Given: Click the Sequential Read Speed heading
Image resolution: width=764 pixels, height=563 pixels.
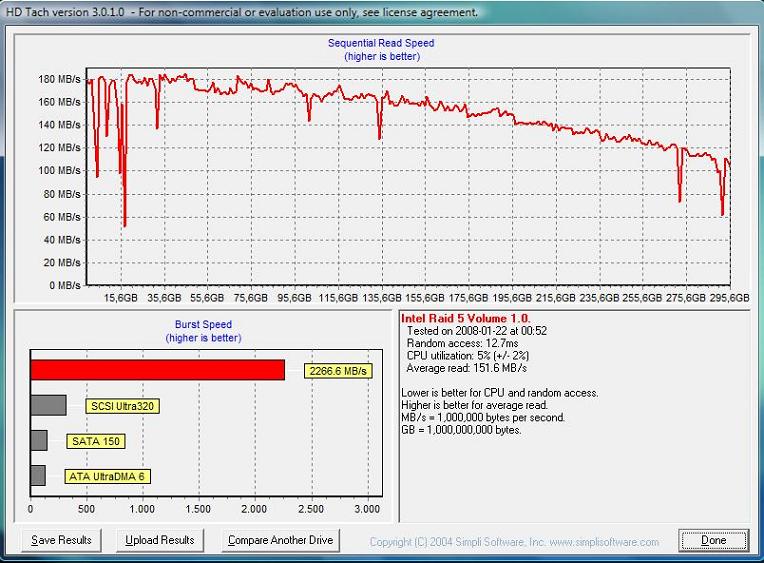Looking at the screenshot, I should coord(381,43).
